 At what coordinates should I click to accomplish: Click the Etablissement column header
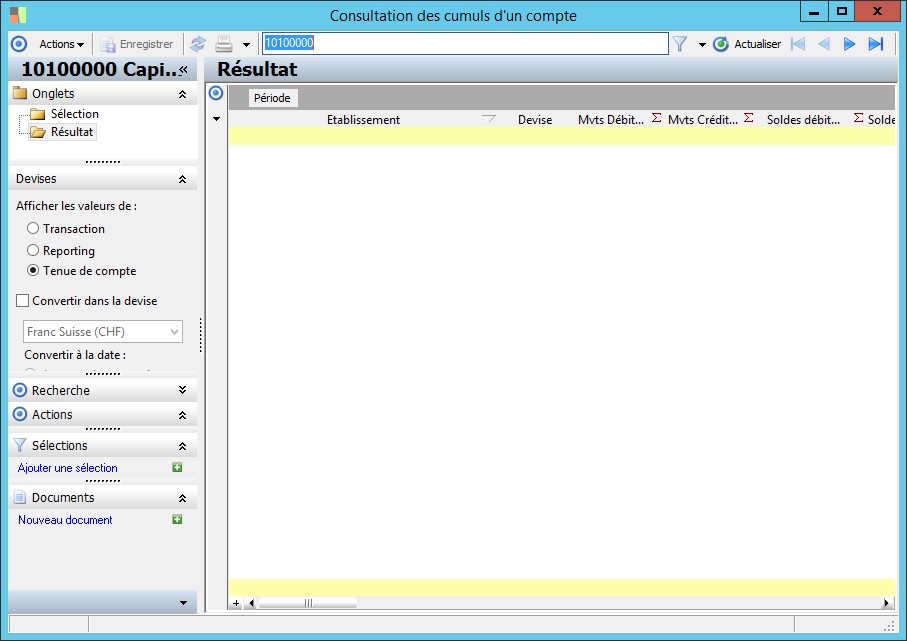[363, 120]
